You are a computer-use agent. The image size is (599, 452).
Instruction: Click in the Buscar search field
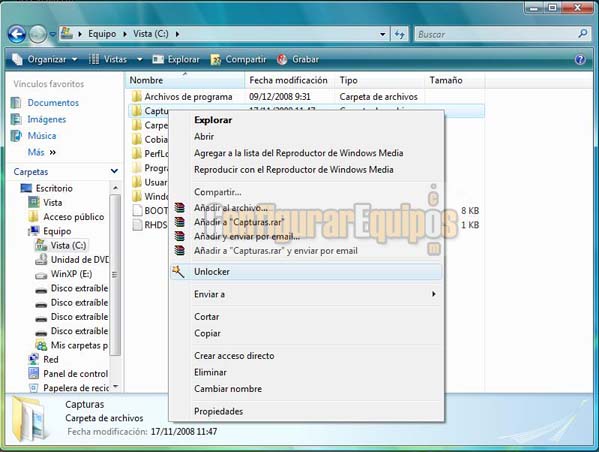pyautogui.click(x=496, y=34)
